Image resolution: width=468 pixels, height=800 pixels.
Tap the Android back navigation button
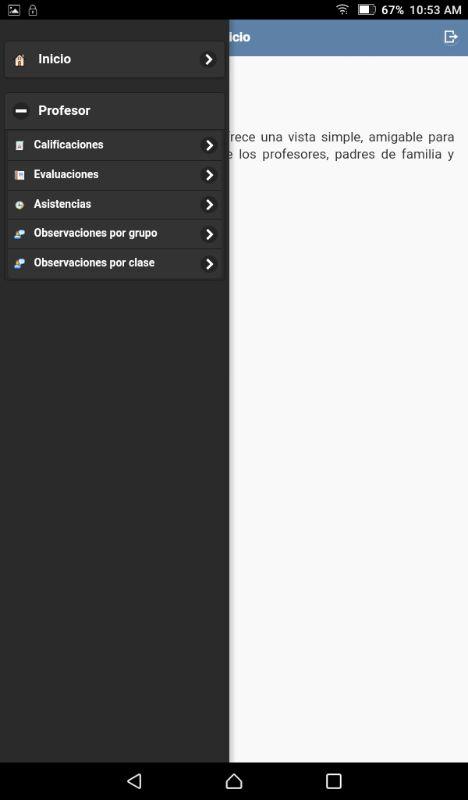(134, 781)
